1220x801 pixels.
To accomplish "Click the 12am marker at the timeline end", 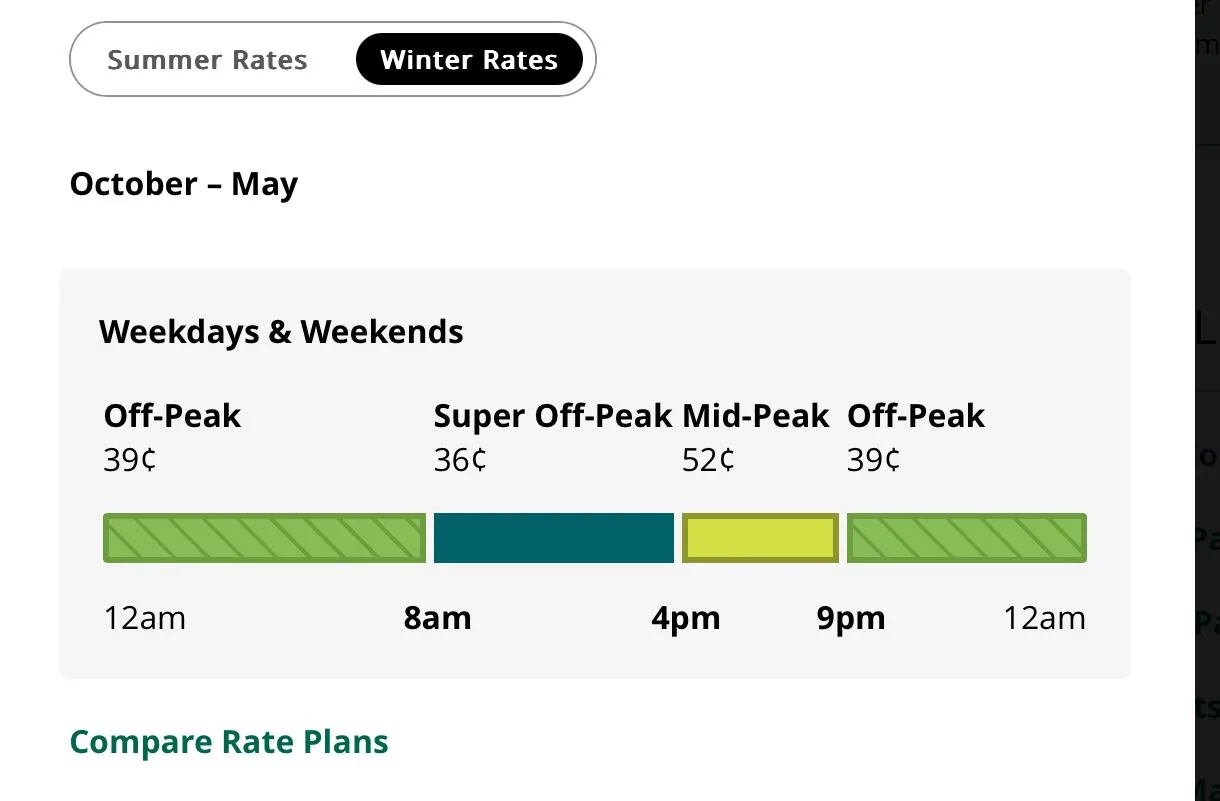I will (1045, 618).
